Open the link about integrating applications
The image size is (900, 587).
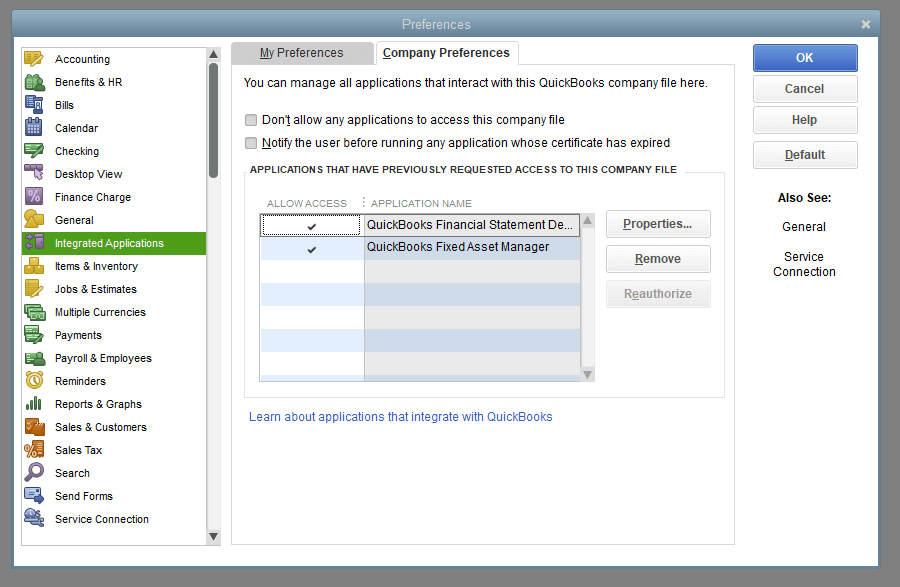400,417
